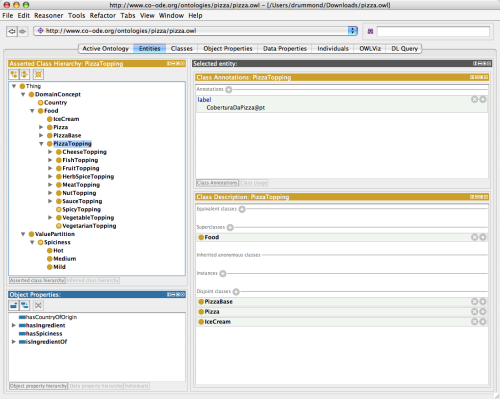This screenshot has width=500, height=399.
Task: Click the Food superclass link
Action: (x=212, y=237)
